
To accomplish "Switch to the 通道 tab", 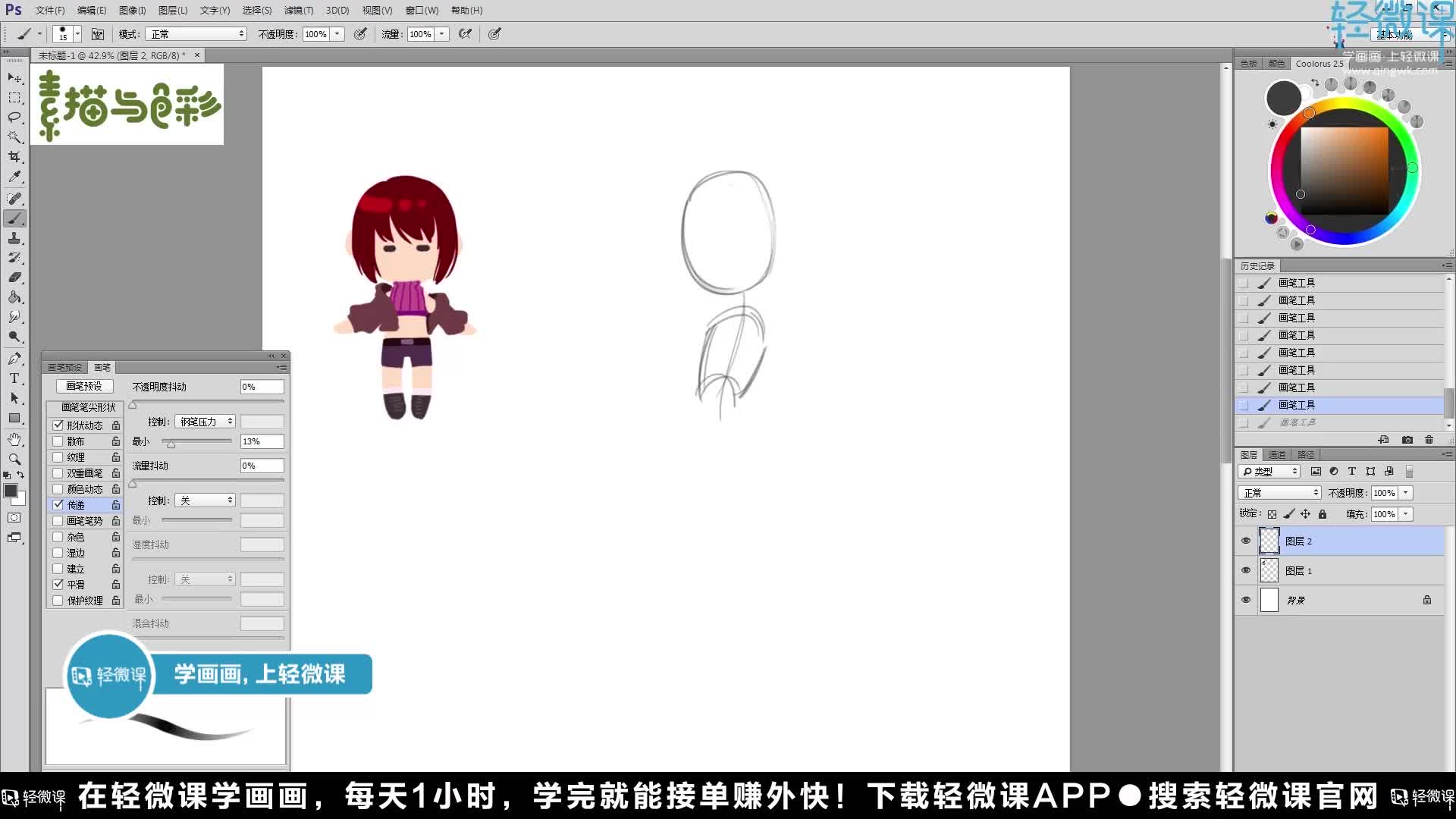I will point(1276,453).
